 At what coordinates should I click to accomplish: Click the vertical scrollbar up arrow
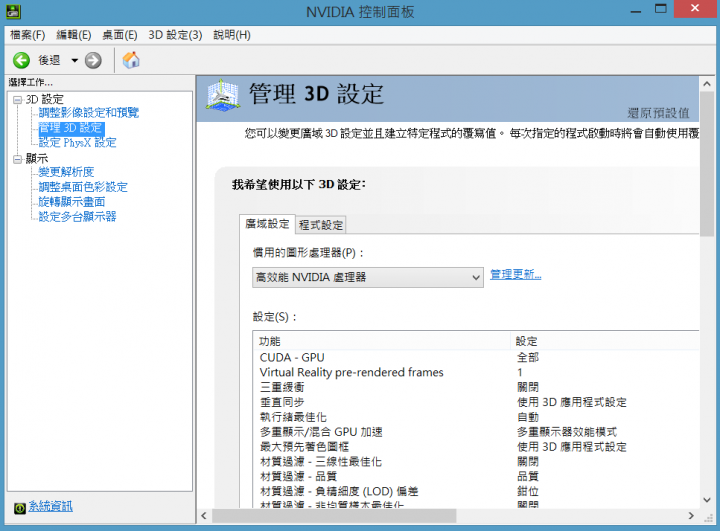(707, 84)
